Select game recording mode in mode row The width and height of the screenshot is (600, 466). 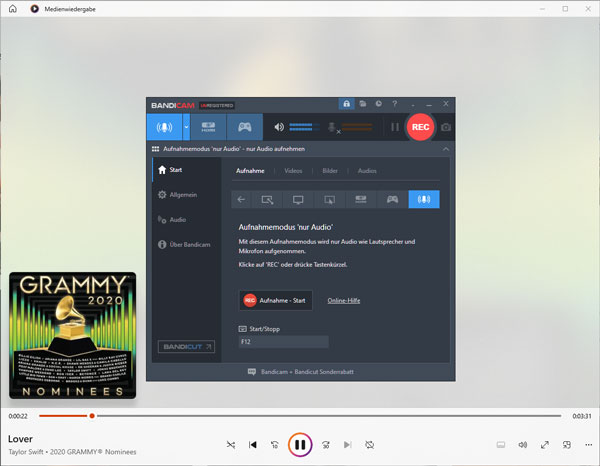[x=392, y=199]
